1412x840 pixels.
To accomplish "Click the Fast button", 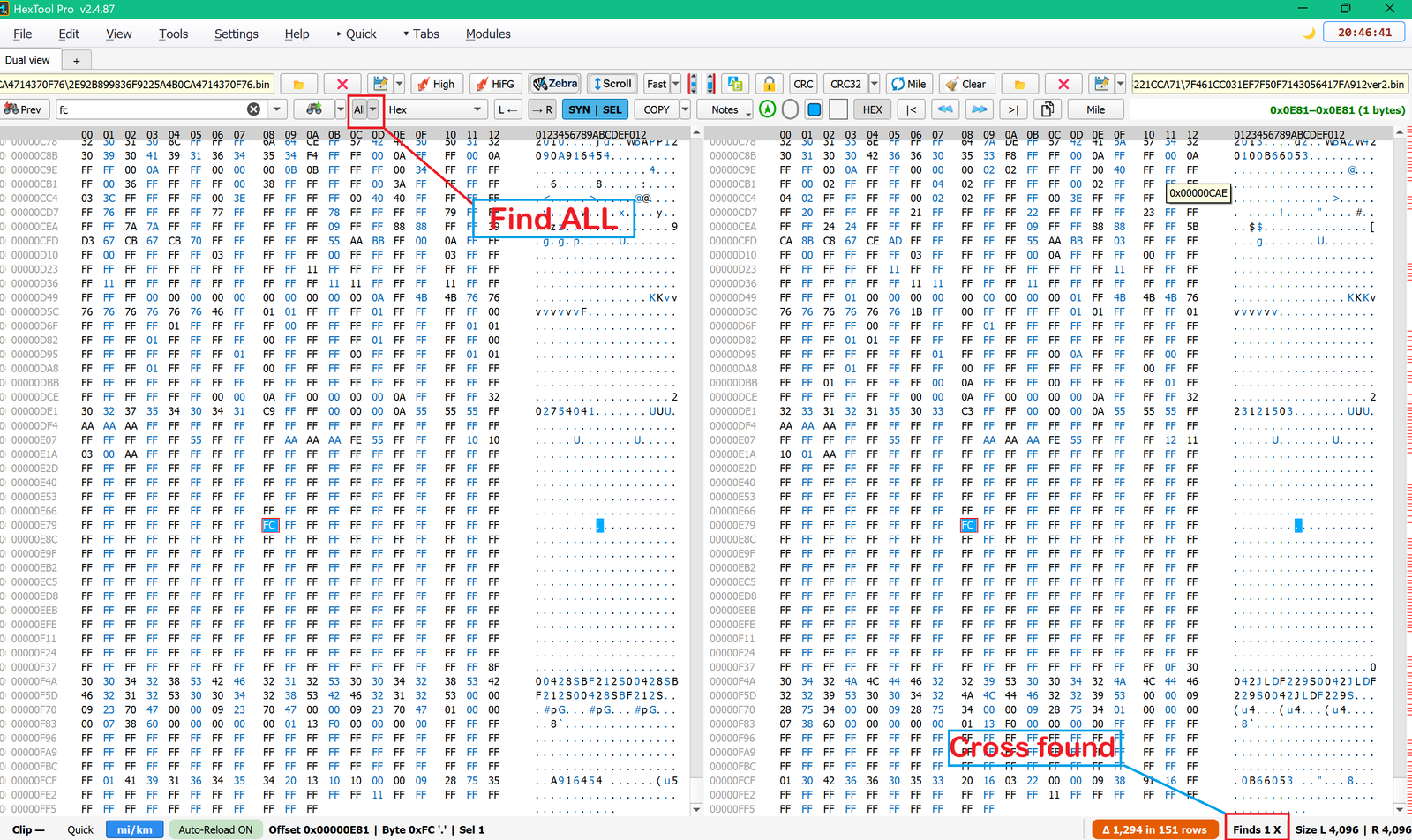I will point(657,84).
